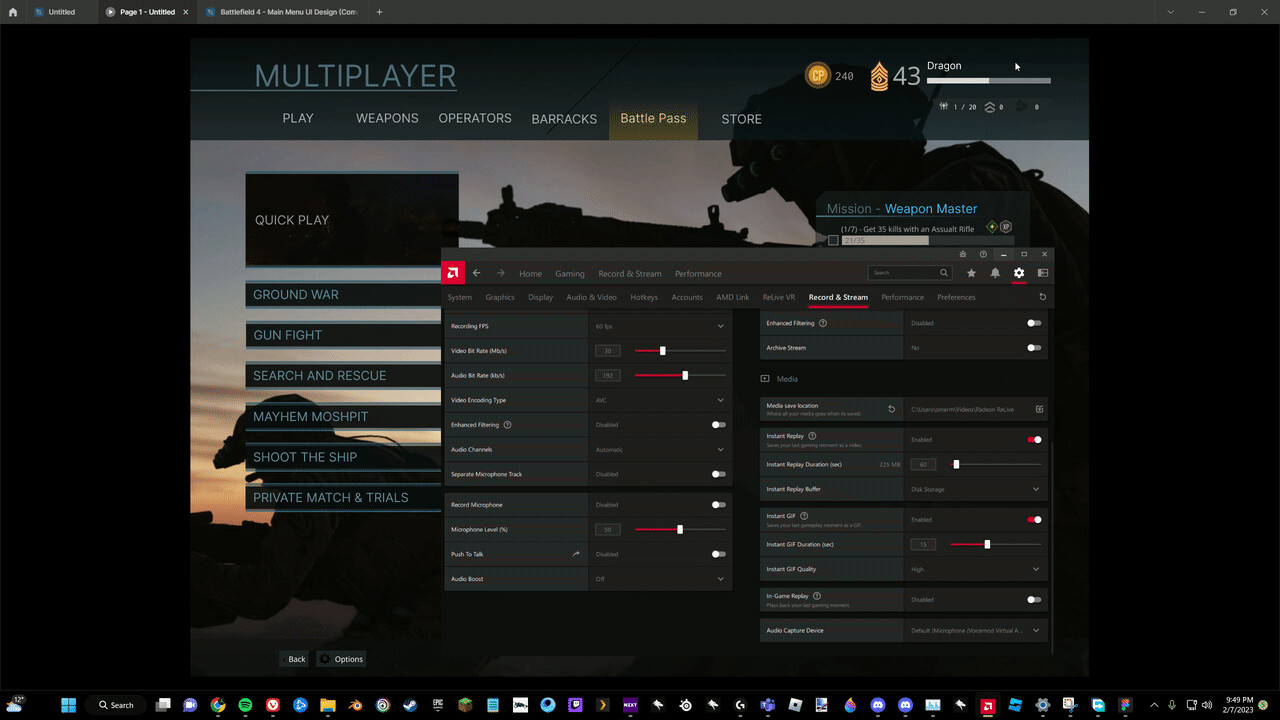Switch to the Graphics tab
1280x720 pixels.
click(x=500, y=297)
